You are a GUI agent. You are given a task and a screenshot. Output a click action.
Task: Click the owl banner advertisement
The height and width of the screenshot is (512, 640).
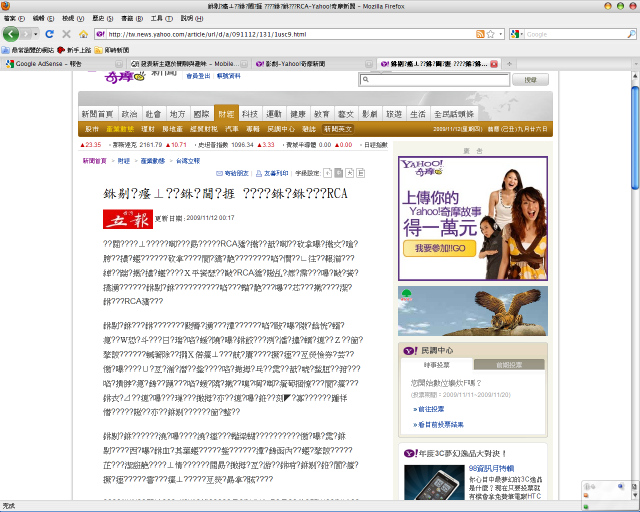pos(473,311)
